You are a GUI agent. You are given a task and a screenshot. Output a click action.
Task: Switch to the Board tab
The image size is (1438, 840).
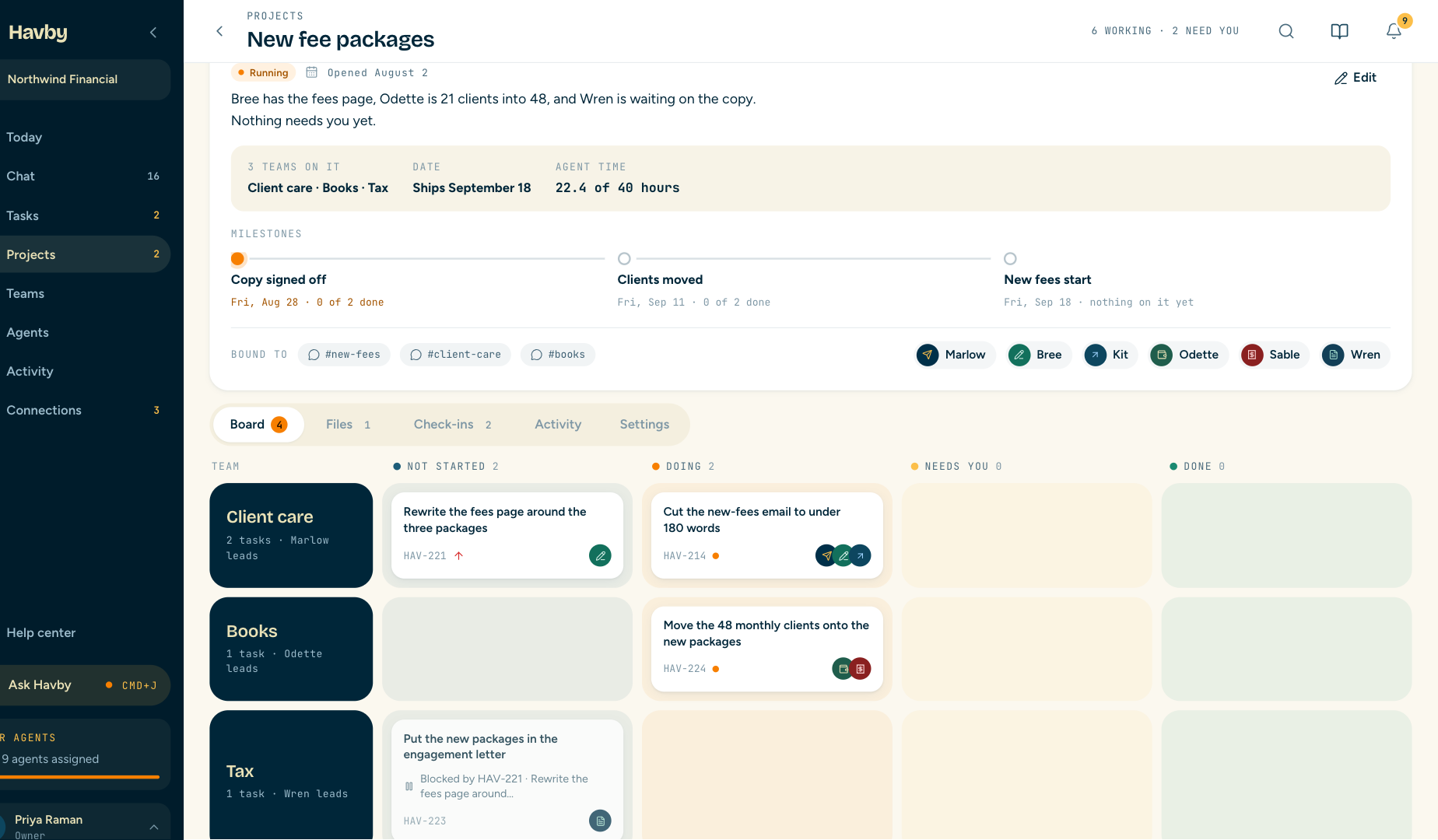tap(258, 425)
